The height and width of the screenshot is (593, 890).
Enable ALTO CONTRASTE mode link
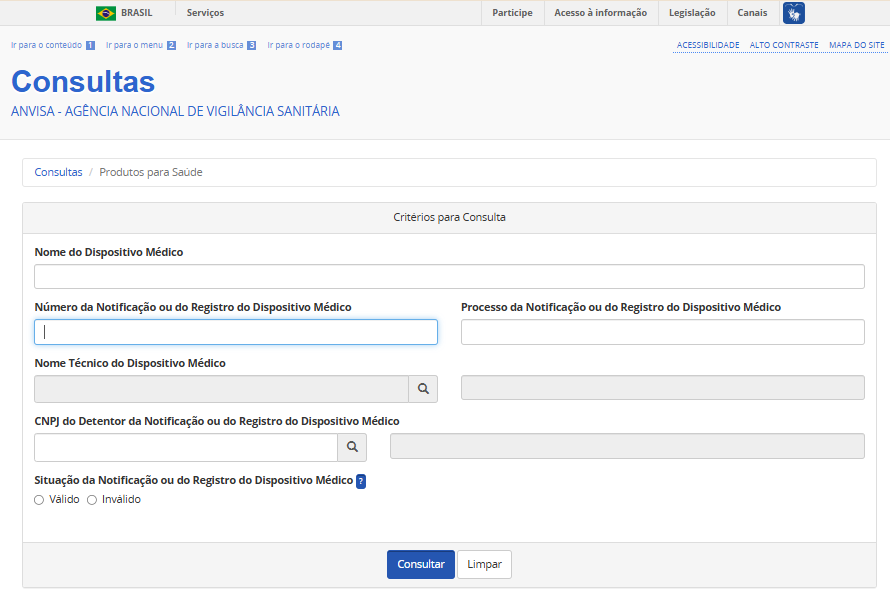pos(784,45)
